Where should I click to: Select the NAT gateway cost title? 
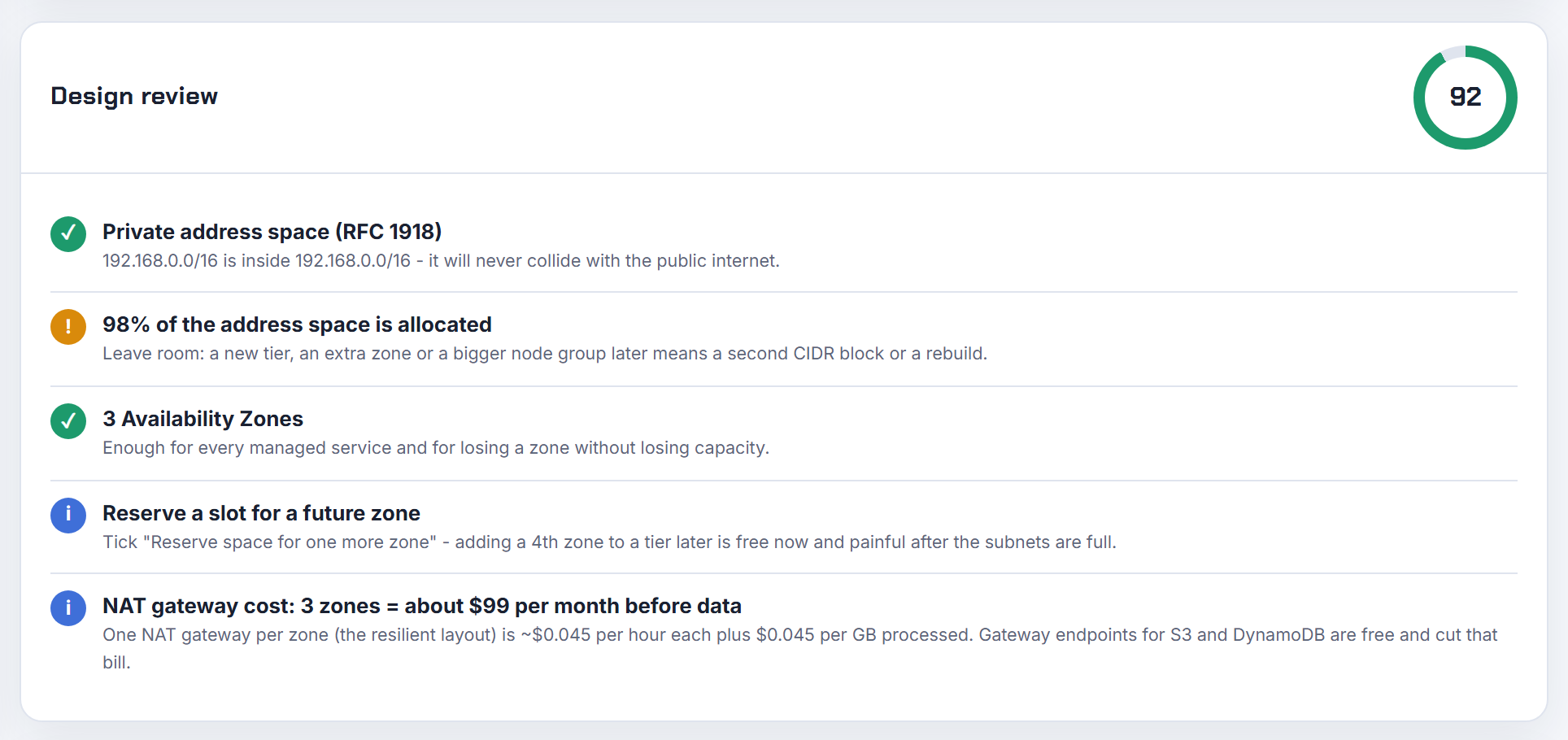click(422, 606)
